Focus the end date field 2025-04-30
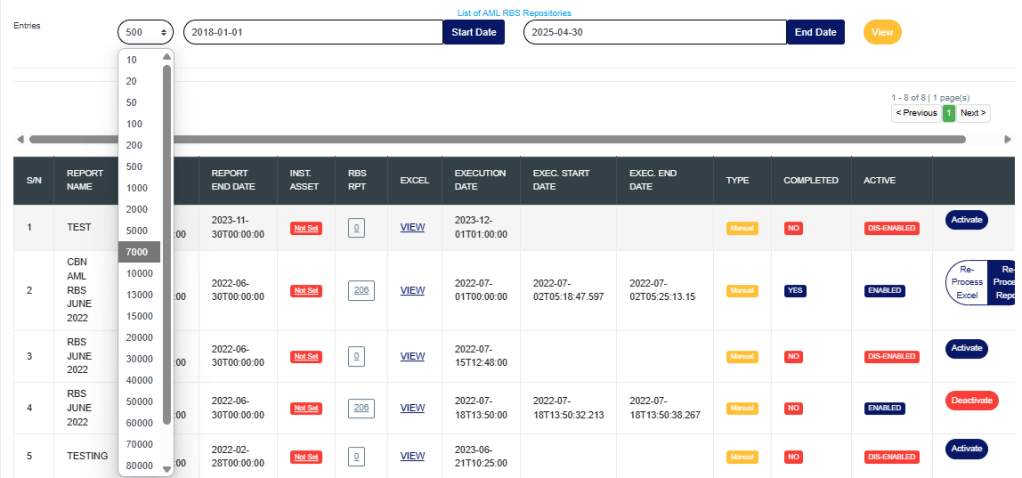This screenshot has height=478, width=1022. 654,32
